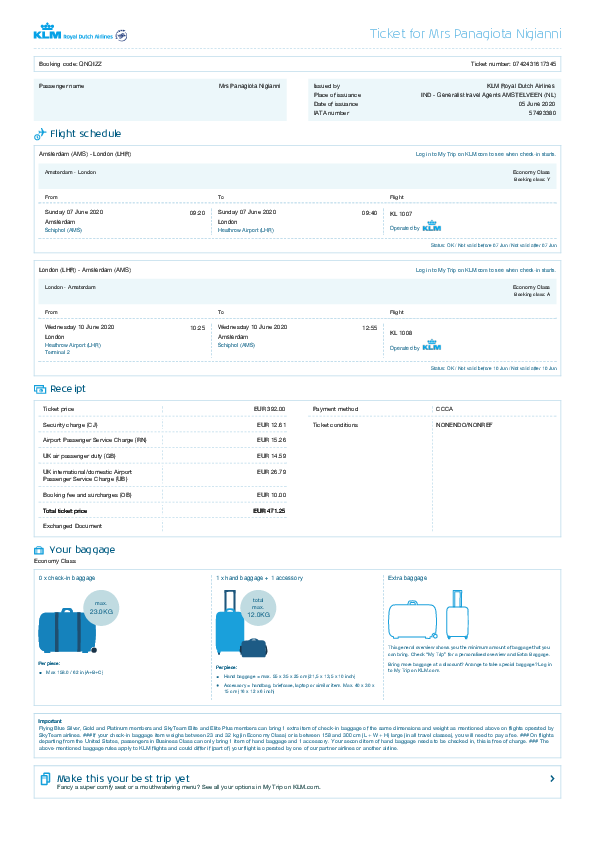Screen dimensions: 595x842
Task: Click the outlined extra suitcase illustration
Action: [412, 619]
